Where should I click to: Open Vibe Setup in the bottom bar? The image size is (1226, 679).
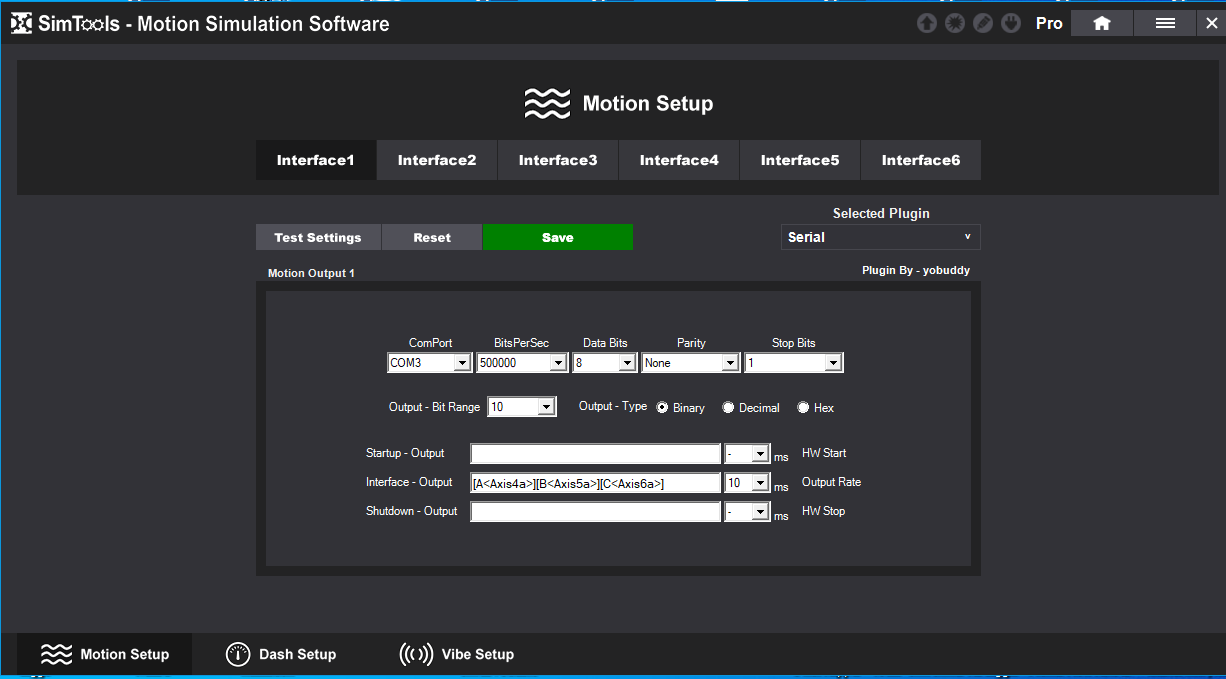tap(457, 654)
